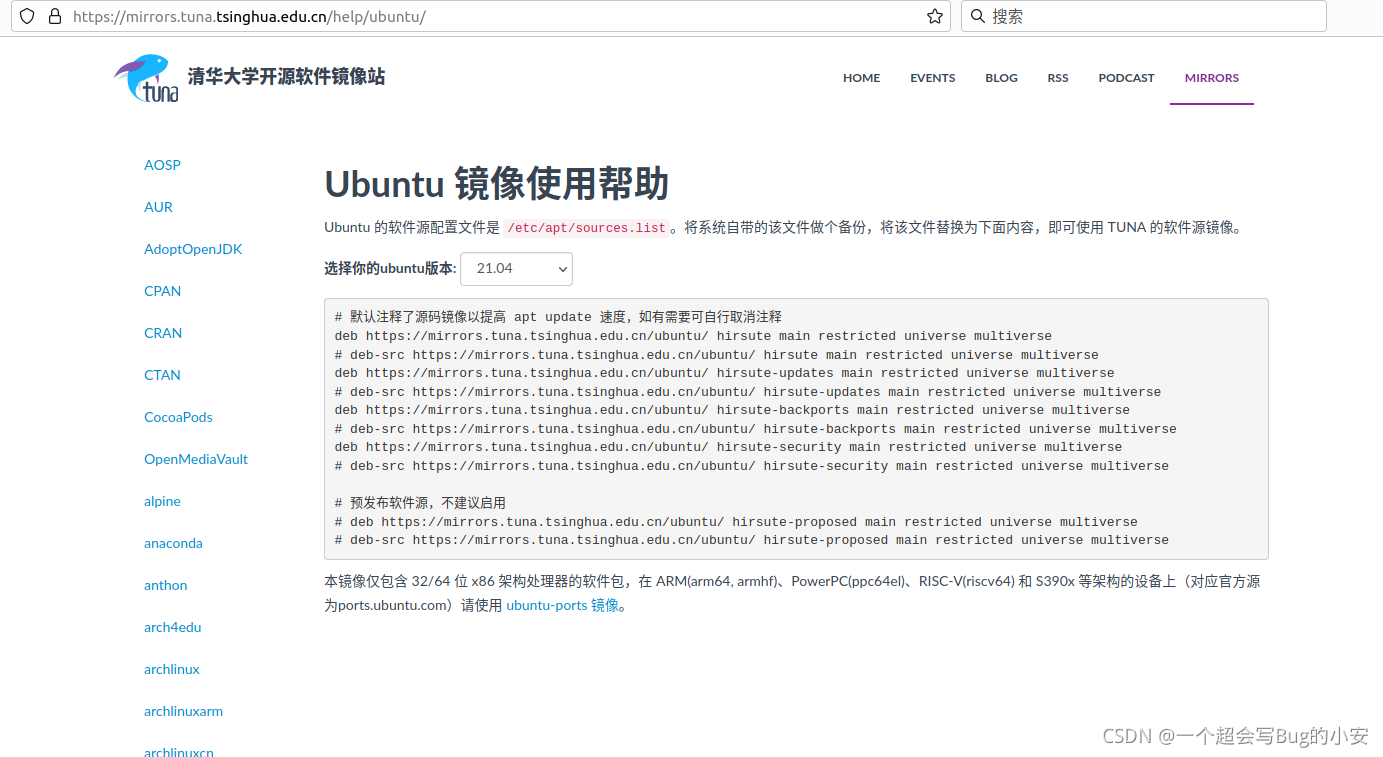Open the AUR help link
Screen dimensions: 1383x757
(x=158, y=207)
